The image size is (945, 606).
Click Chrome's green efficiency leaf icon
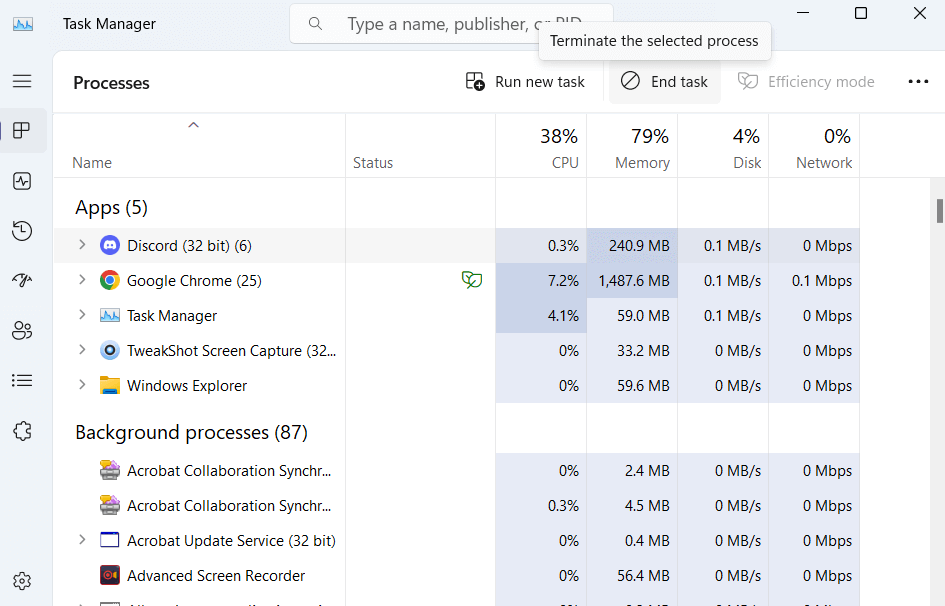[x=472, y=280]
